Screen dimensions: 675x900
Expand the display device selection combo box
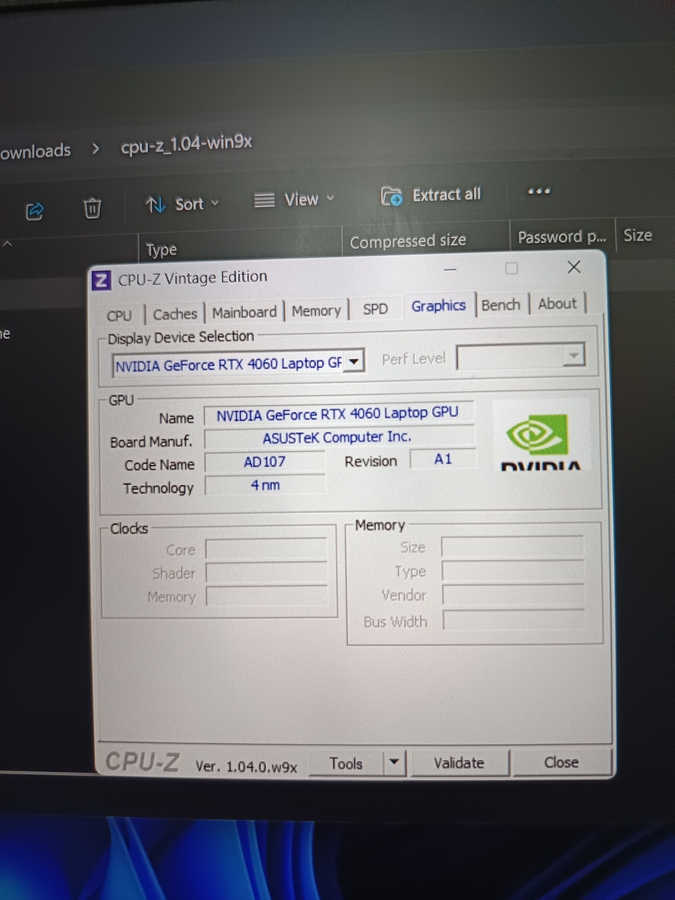click(354, 363)
